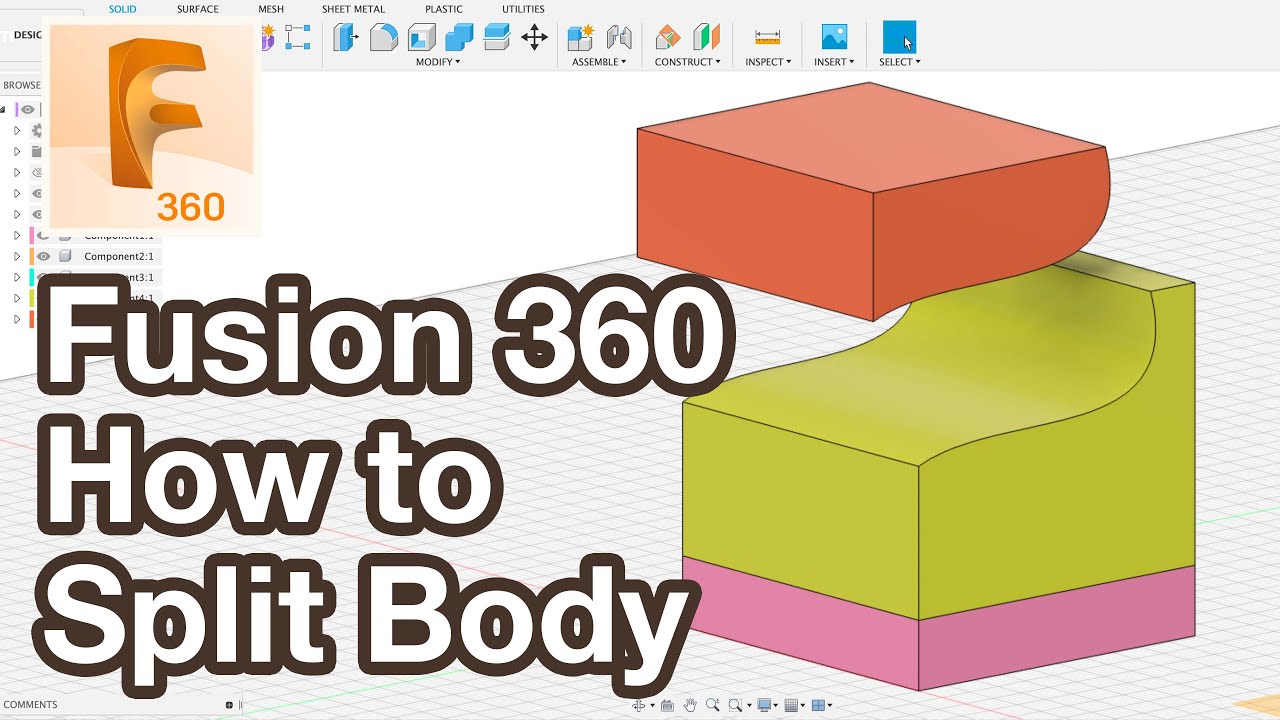
Task: Switch to the MESH tab
Action: click(271, 9)
